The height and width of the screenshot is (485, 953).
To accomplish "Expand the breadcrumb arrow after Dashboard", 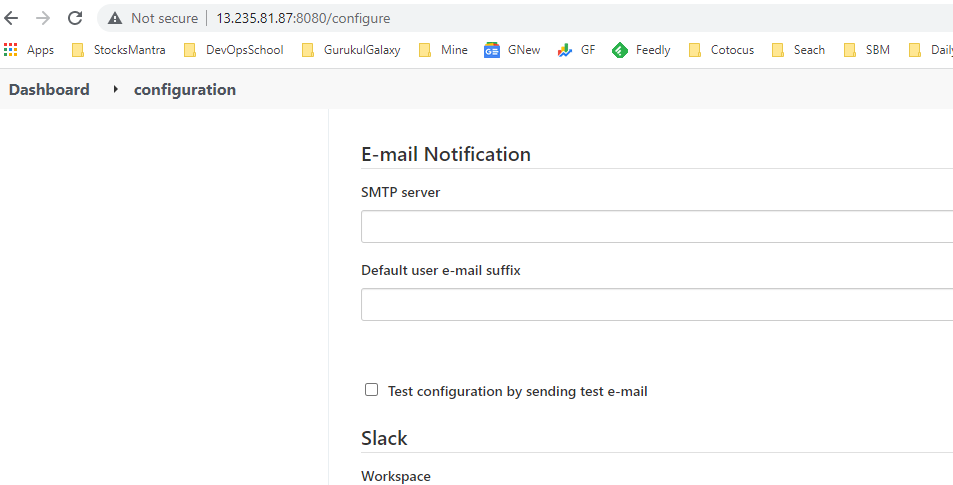I will point(115,90).
